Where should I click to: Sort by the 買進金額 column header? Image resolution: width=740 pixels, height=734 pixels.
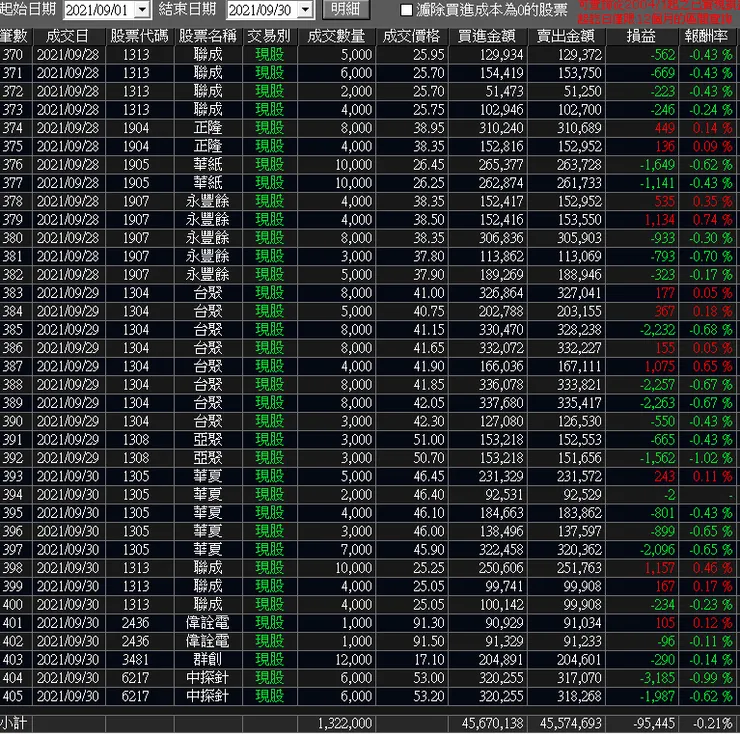[x=487, y=36]
